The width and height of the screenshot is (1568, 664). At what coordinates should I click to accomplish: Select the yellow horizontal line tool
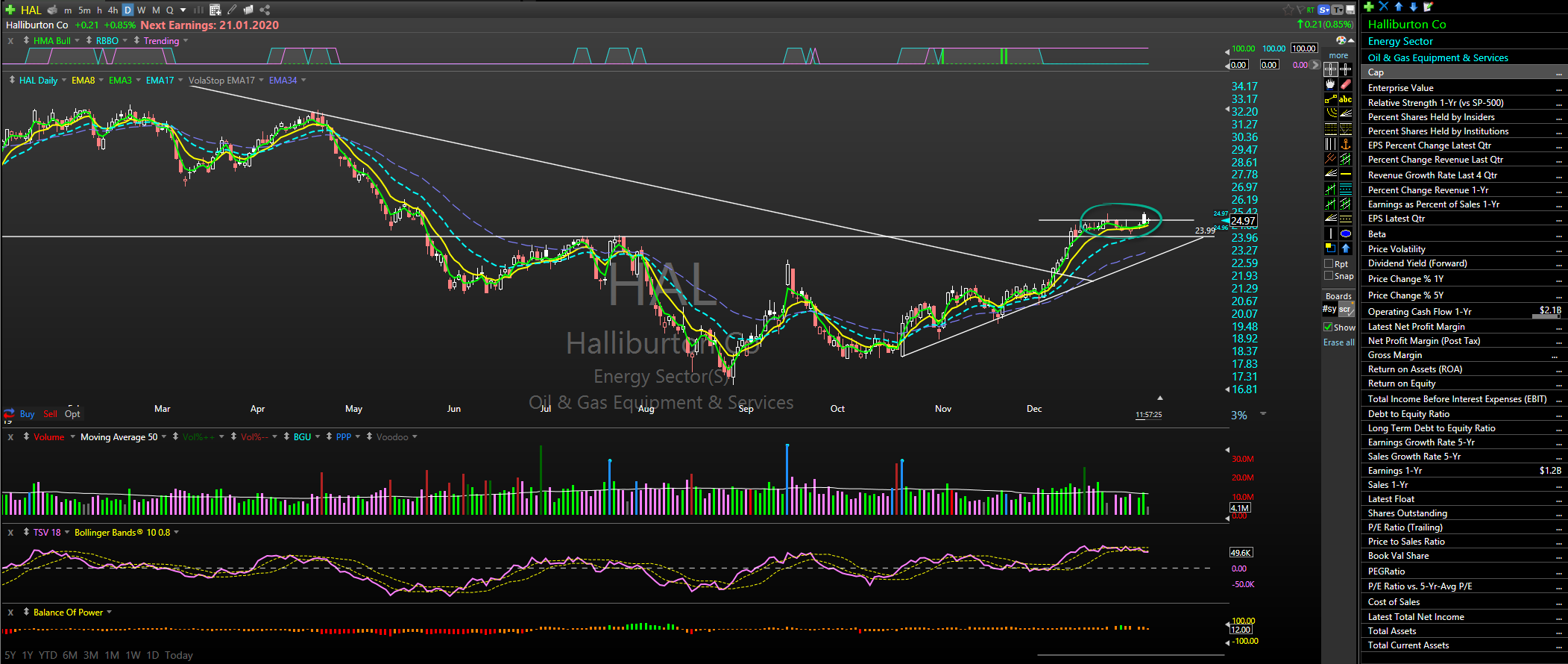click(x=1346, y=173)
